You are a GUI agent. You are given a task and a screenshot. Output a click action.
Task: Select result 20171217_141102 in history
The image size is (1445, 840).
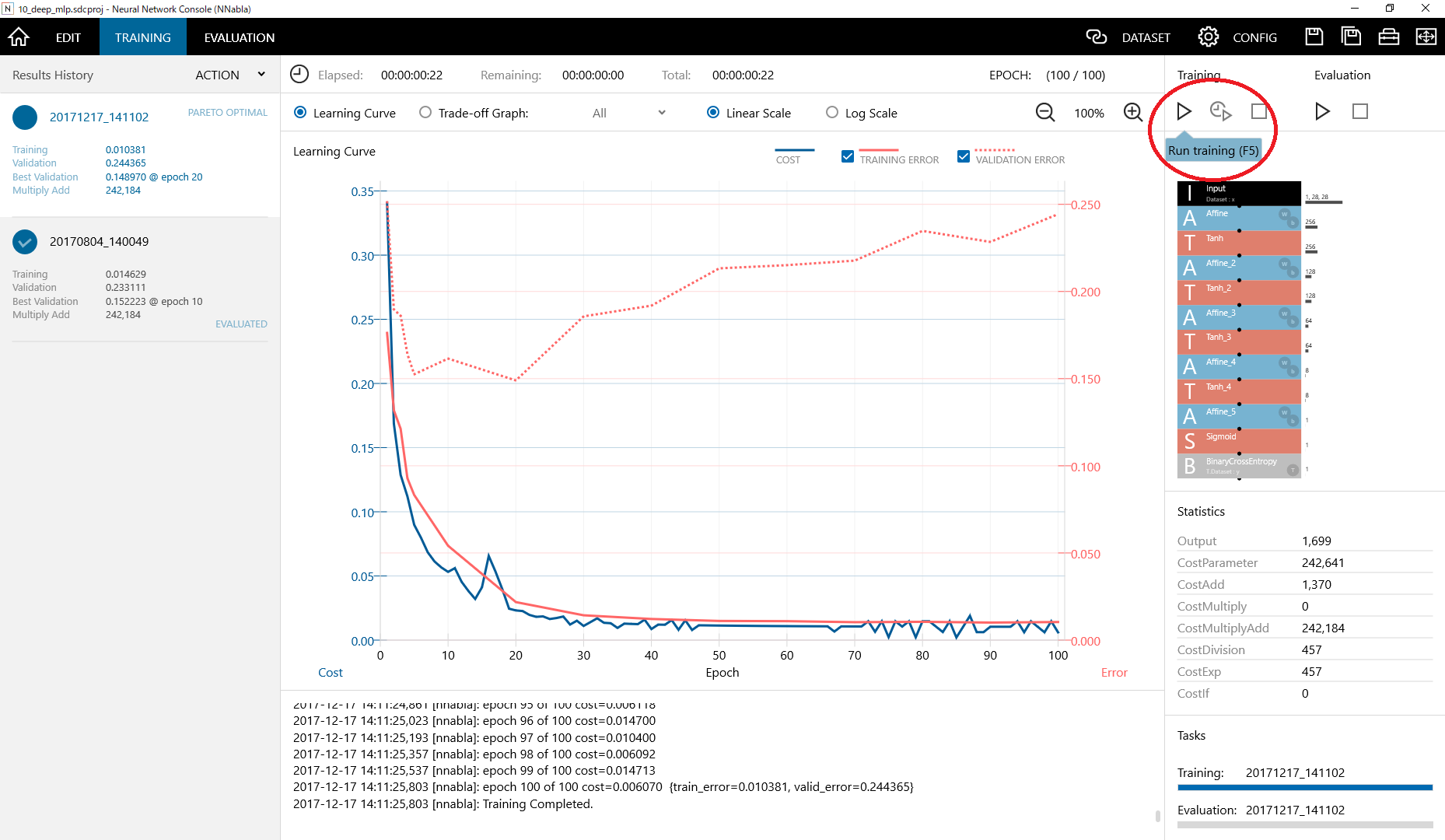pos(99,117)
